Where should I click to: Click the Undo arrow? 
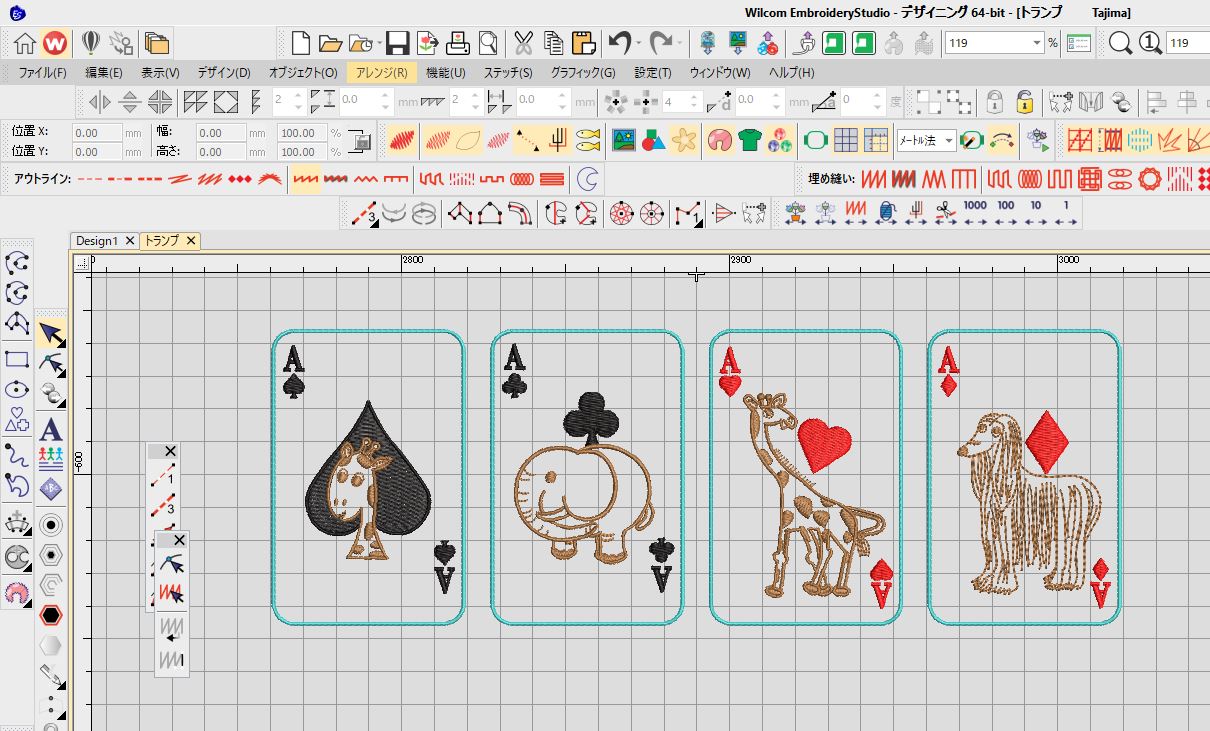coord(619,43)
